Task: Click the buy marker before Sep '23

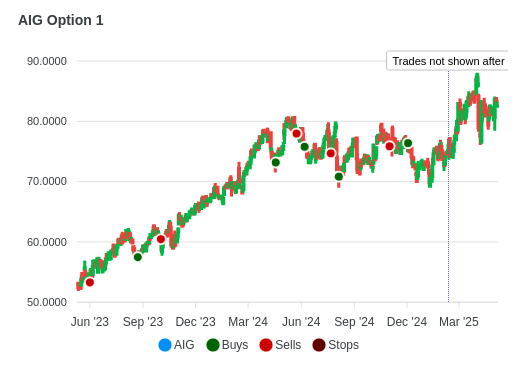Action: 138,257
